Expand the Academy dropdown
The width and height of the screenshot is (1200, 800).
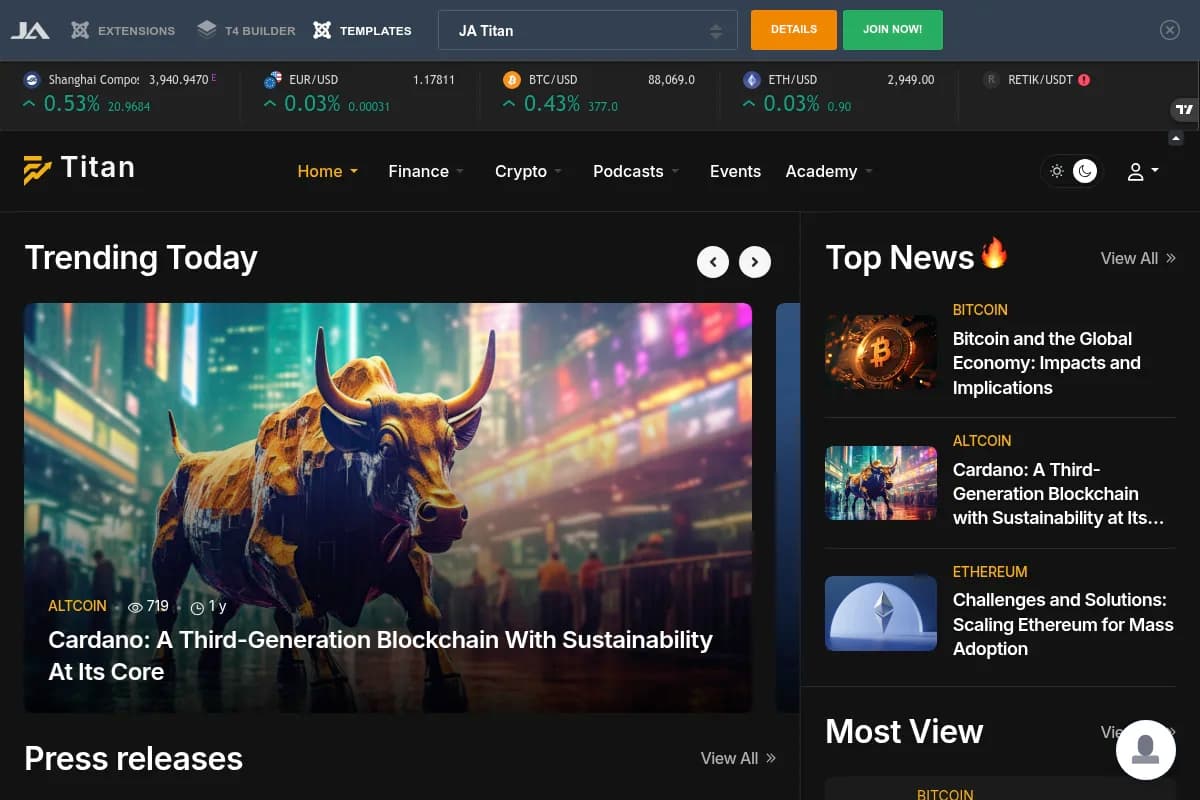(822, 171)
